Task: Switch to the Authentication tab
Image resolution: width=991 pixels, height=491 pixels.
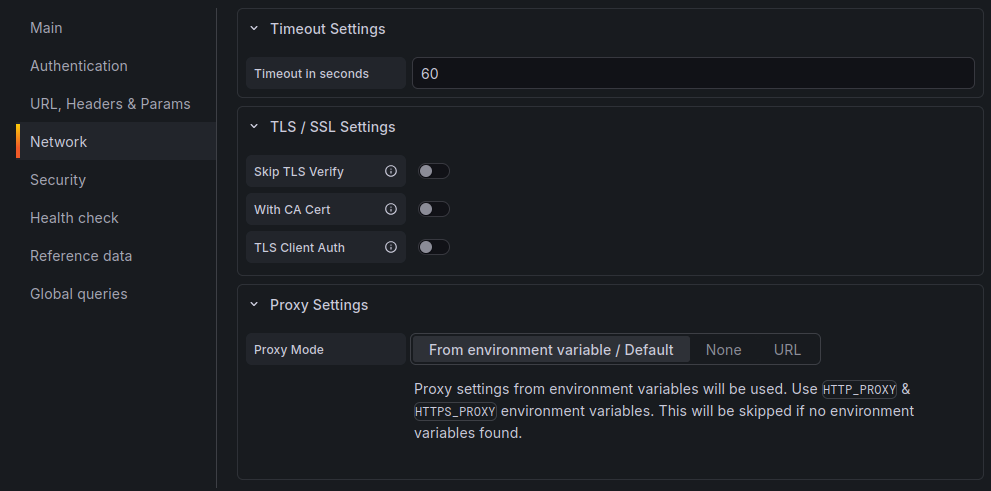Action: (79, 66)
